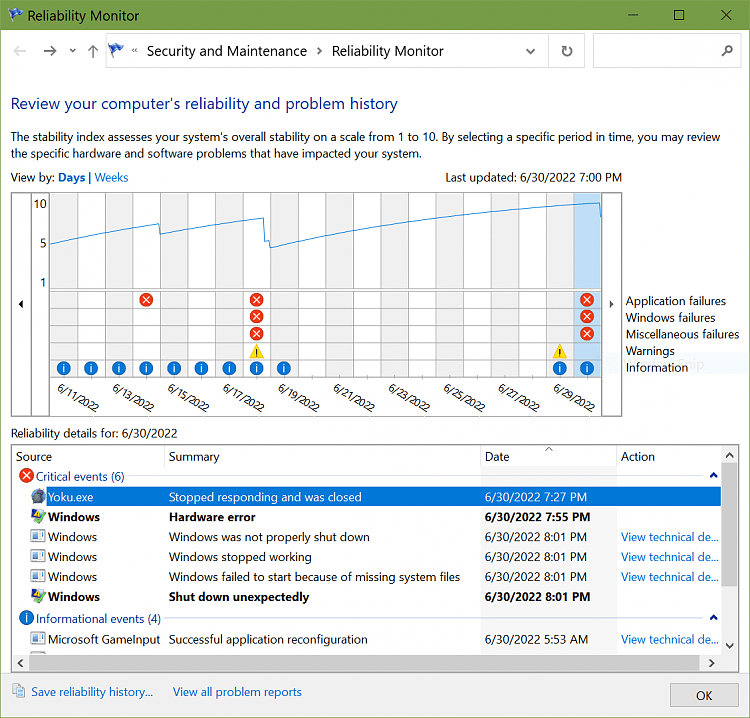Select information icon for 6/15/2022
Viewport: 750px width, 718px height.
[174, 368]
